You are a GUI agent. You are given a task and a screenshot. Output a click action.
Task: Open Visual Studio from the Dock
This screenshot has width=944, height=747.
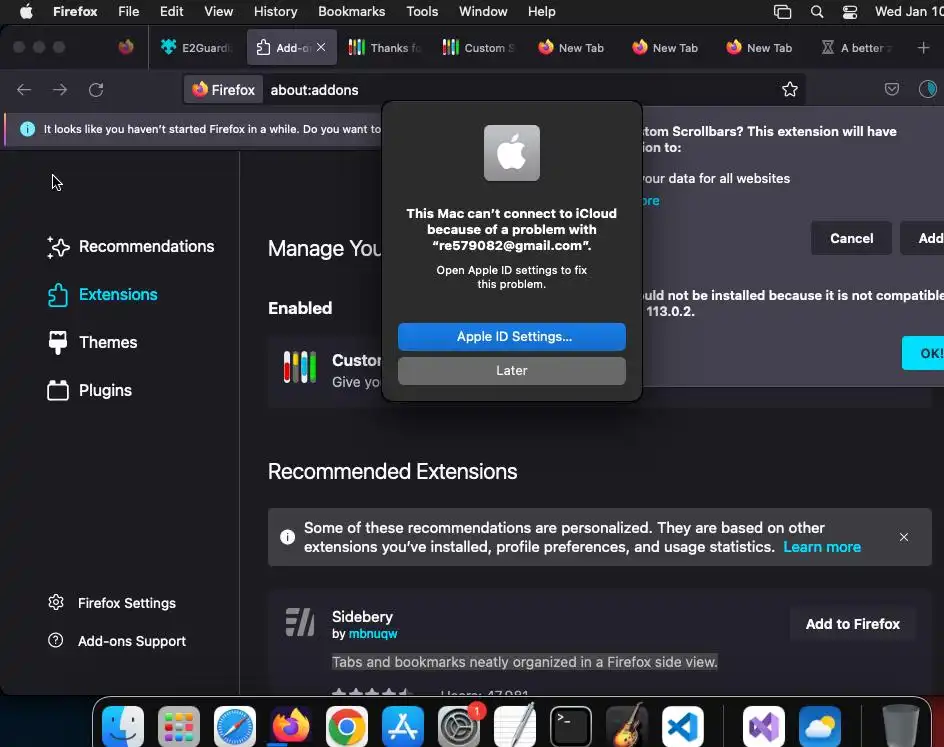tap(763, 726)
